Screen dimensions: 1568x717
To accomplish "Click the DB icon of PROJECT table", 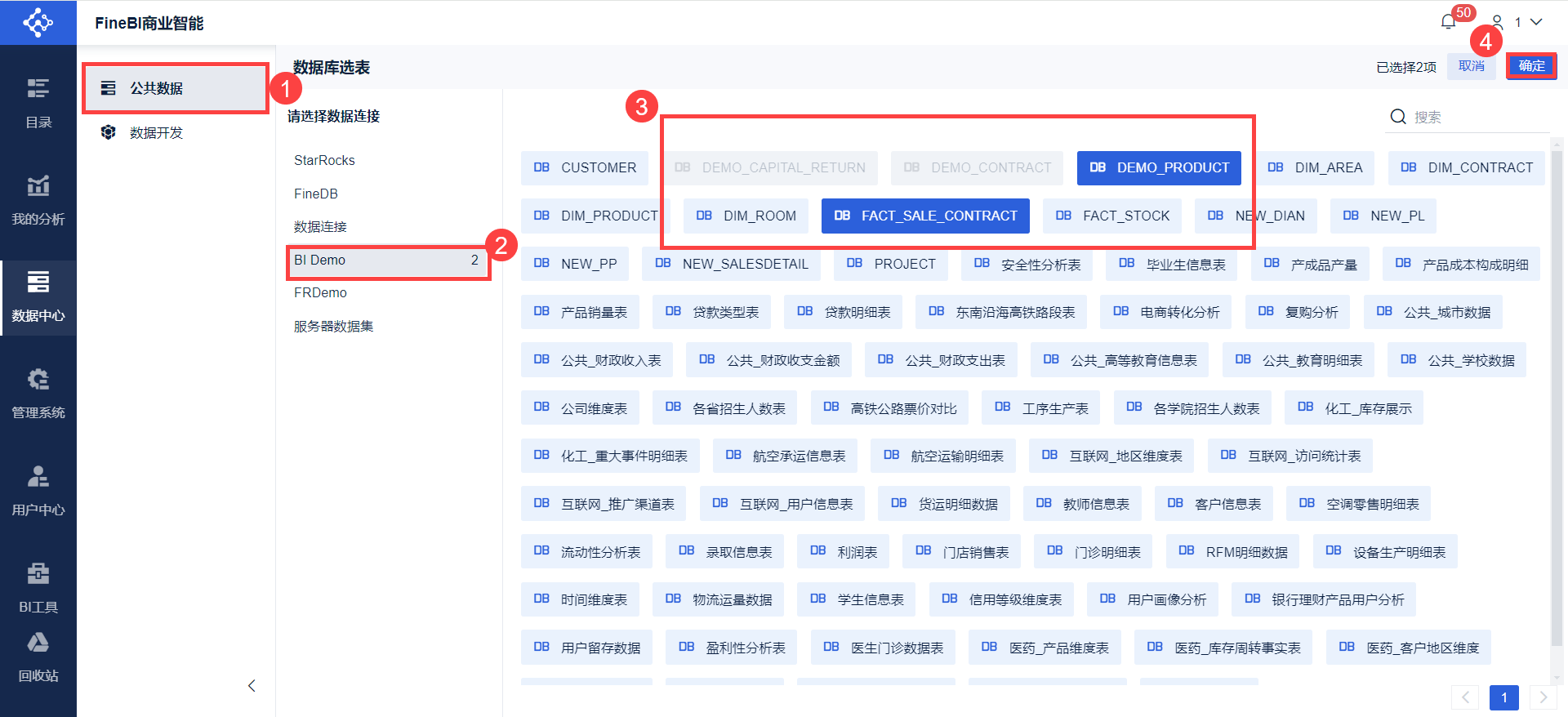I will [854, 263].
